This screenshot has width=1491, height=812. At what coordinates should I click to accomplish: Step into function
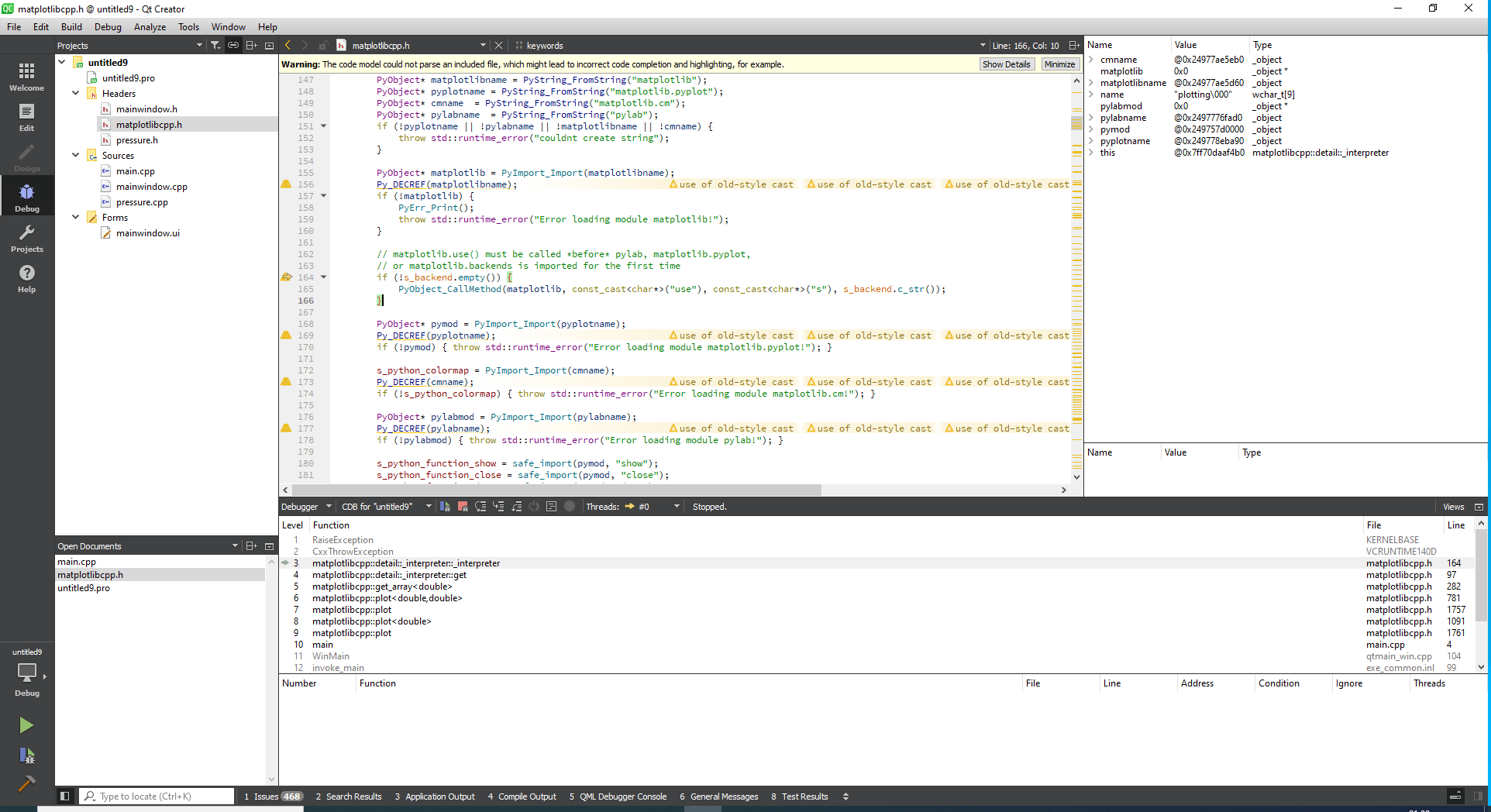[x=498, y=507]
